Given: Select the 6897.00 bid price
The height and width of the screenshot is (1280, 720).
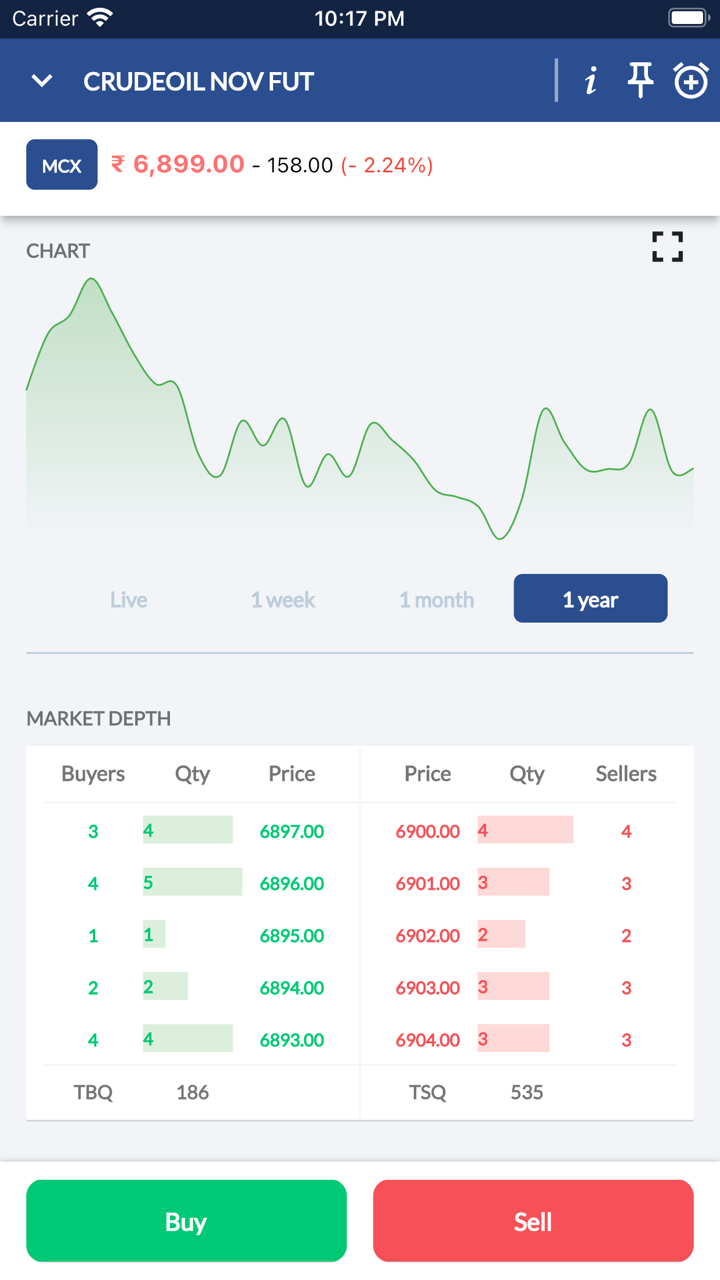Looking at the screenshot, I should click(292, 831).
